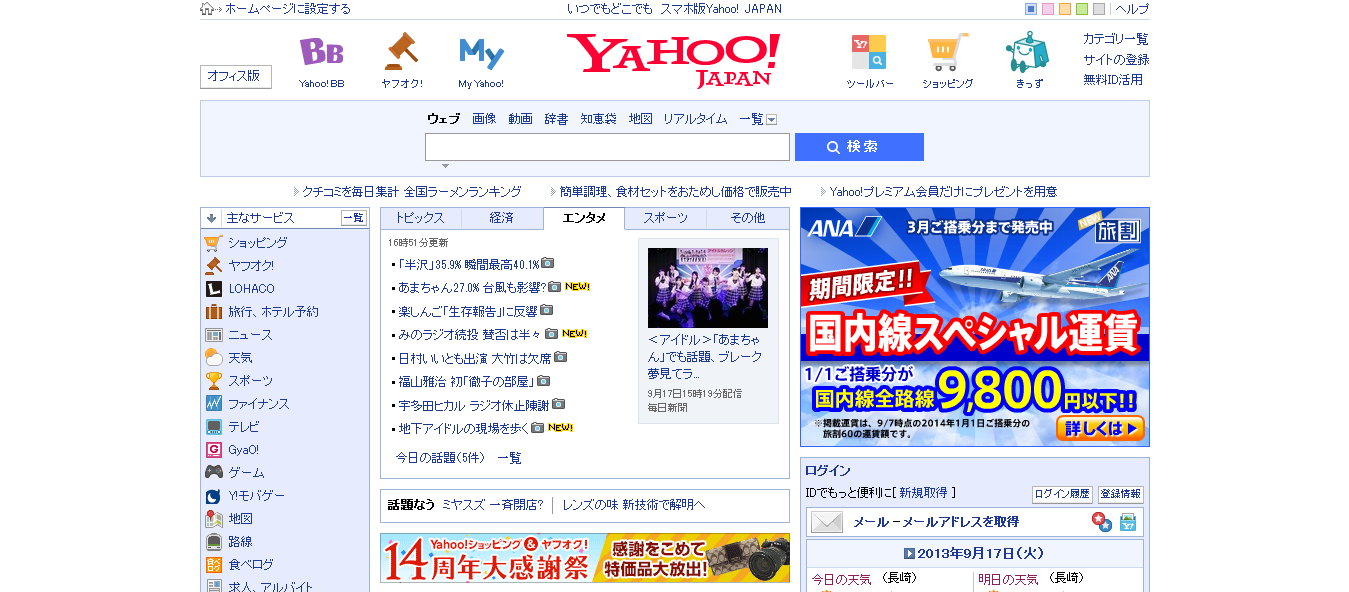This screenshot has width=1349, height=592.
Task: Expand the date 2013年9月17日 arrow
Action: tap(909, 553)
